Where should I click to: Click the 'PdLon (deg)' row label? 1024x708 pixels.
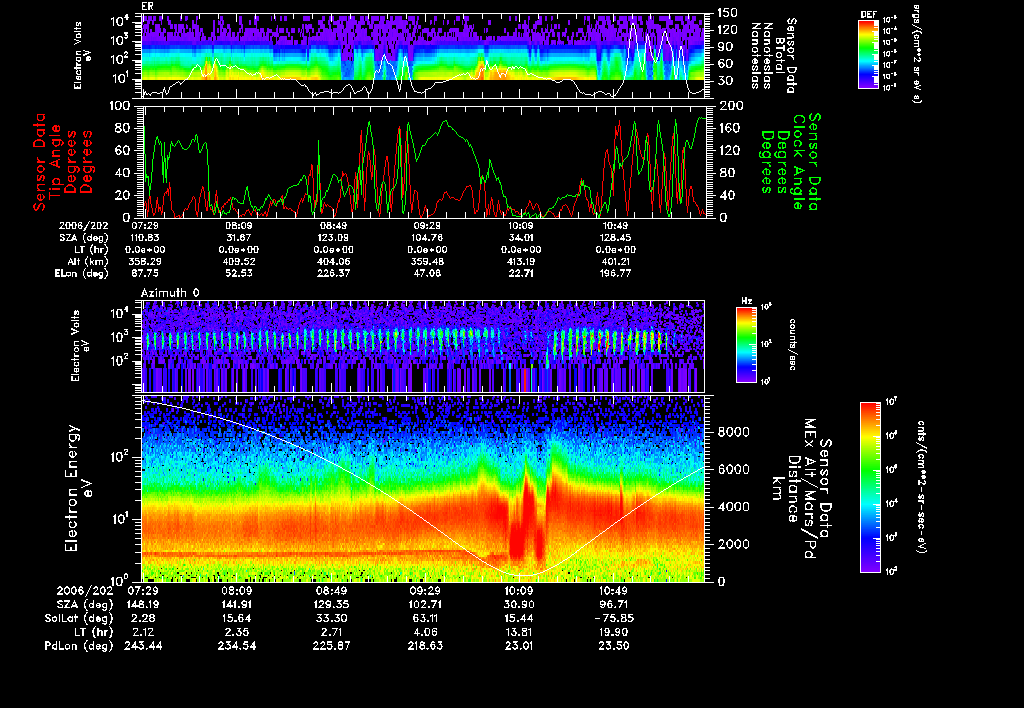(x=78, y=645)
